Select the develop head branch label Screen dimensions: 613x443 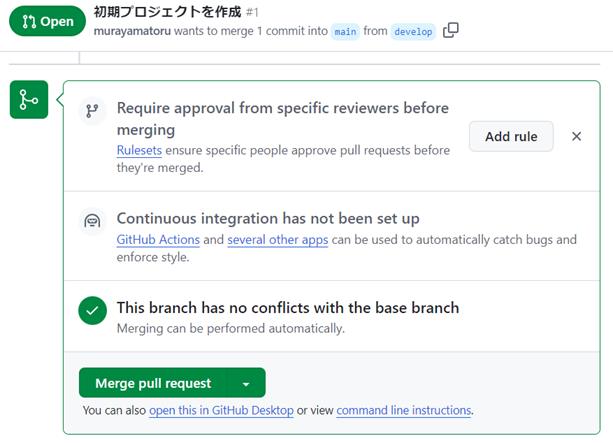(413, 32)
